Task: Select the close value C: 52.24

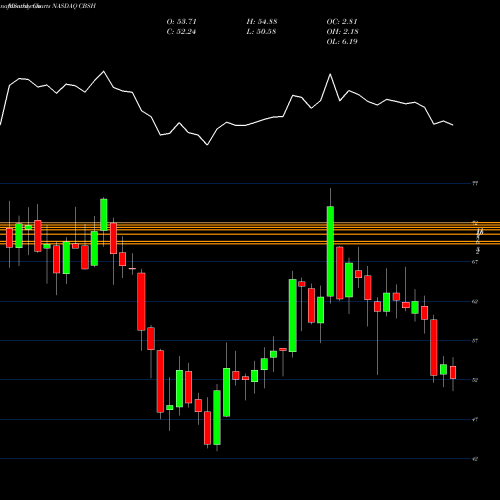Action: (182, 32)
